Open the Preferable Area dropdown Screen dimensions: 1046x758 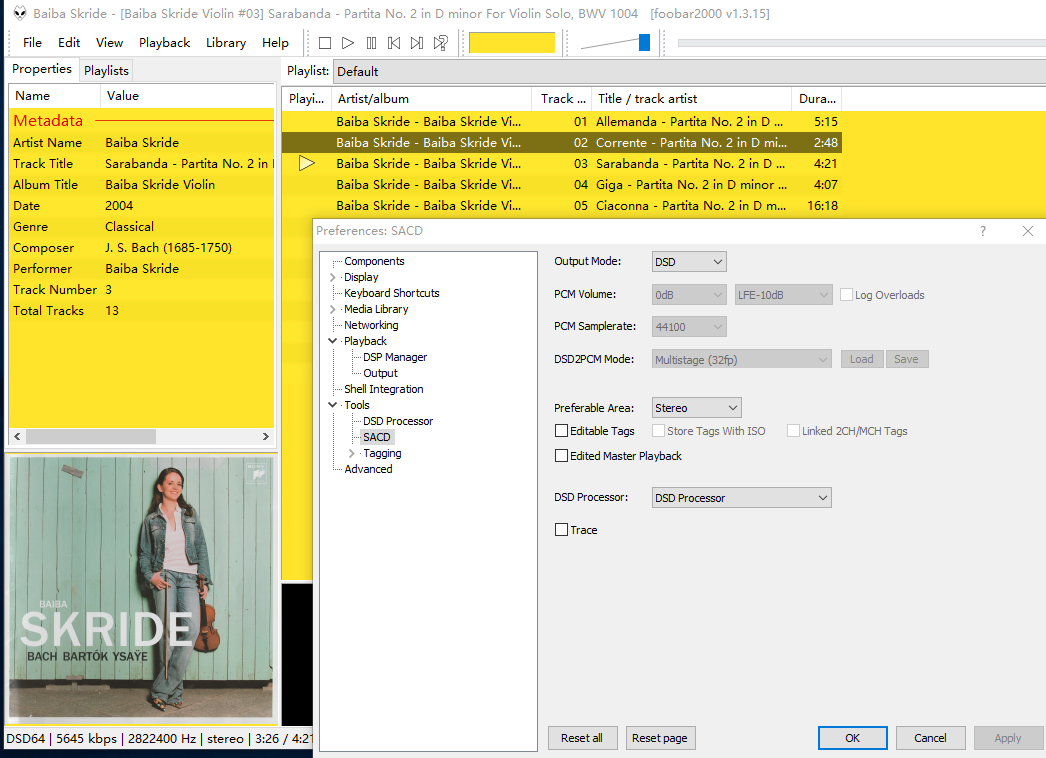click(696, 408)
